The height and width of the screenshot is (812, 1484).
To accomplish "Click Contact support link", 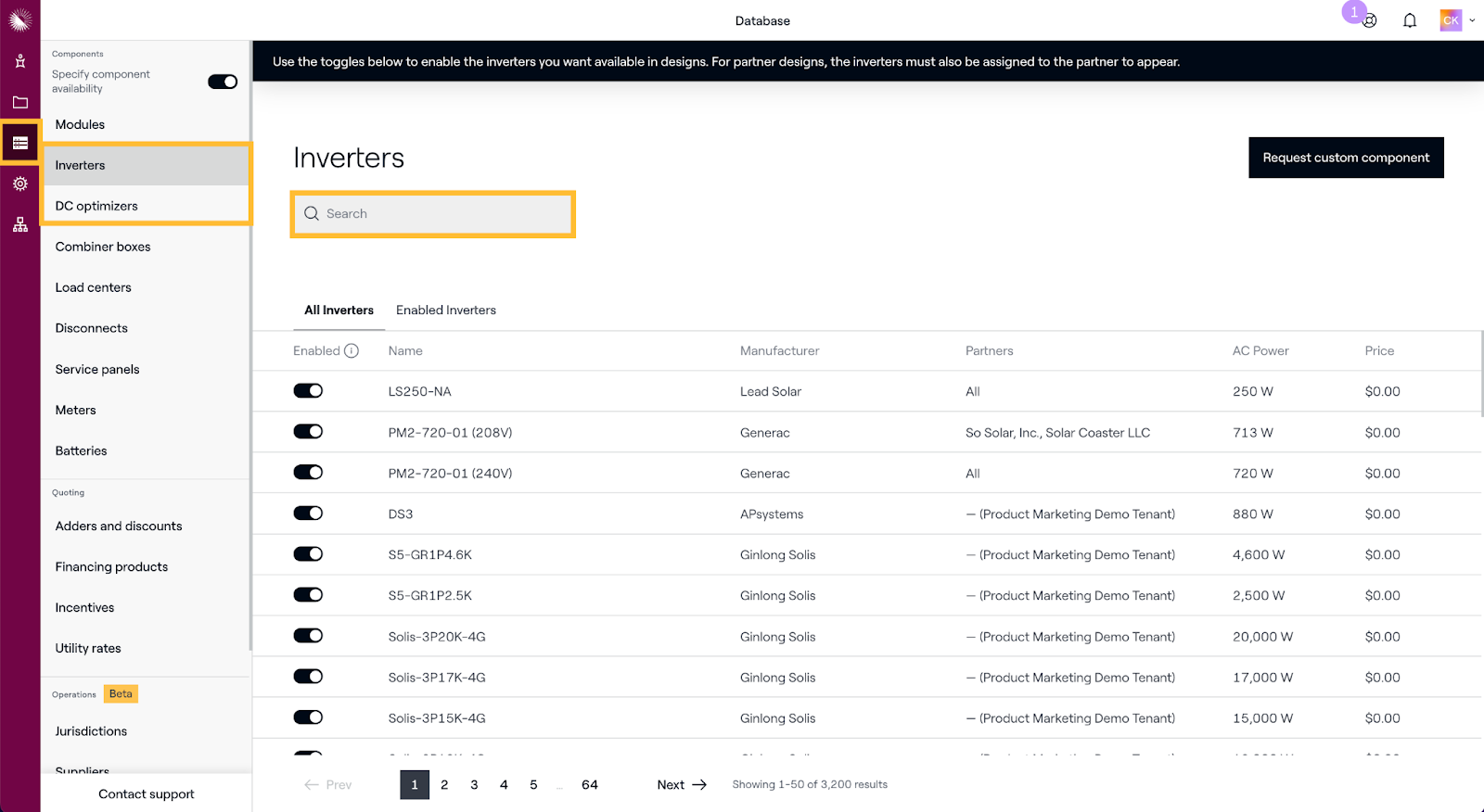I will [147, 794].
